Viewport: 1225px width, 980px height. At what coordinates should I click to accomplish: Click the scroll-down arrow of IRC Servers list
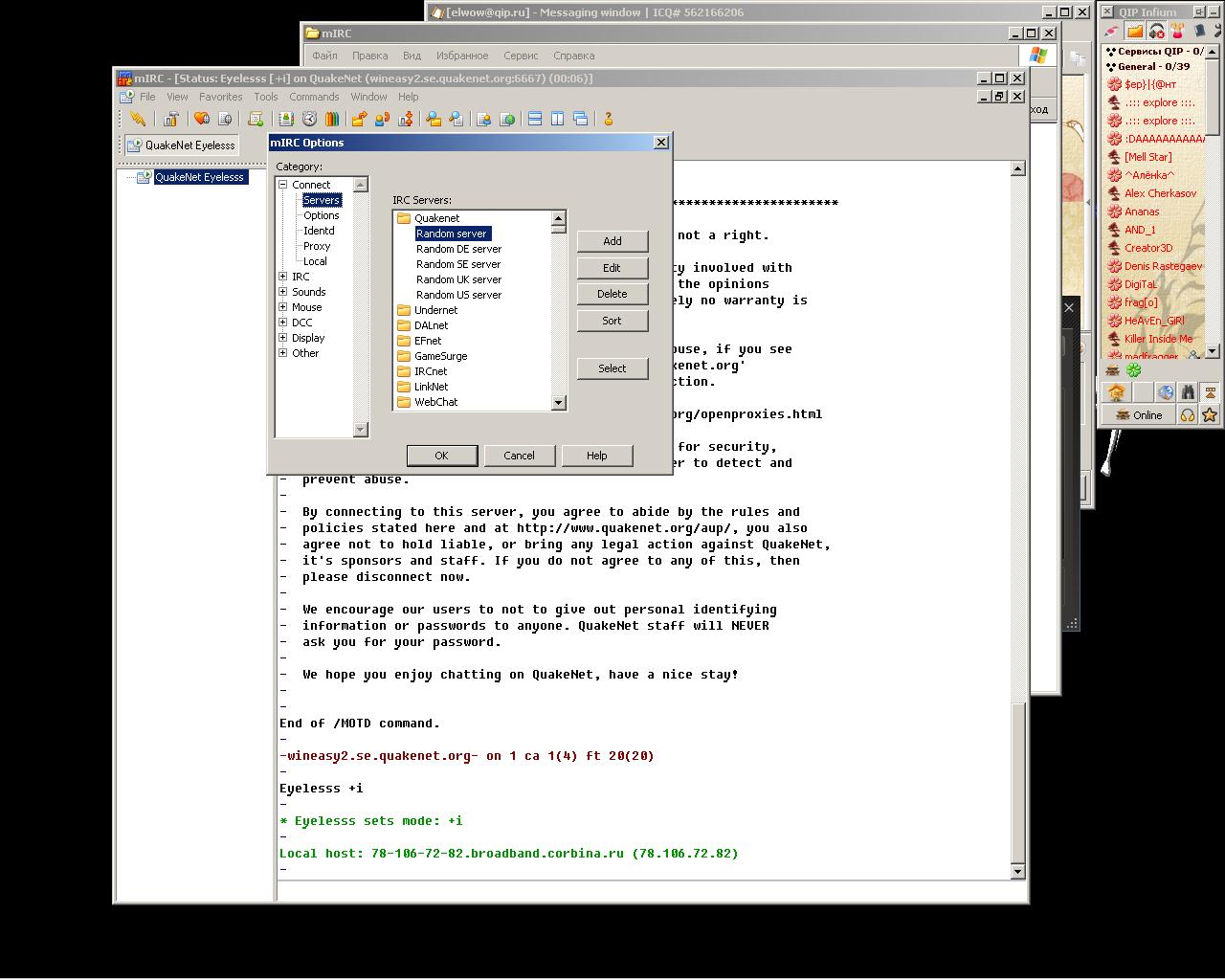pos(559,403)
